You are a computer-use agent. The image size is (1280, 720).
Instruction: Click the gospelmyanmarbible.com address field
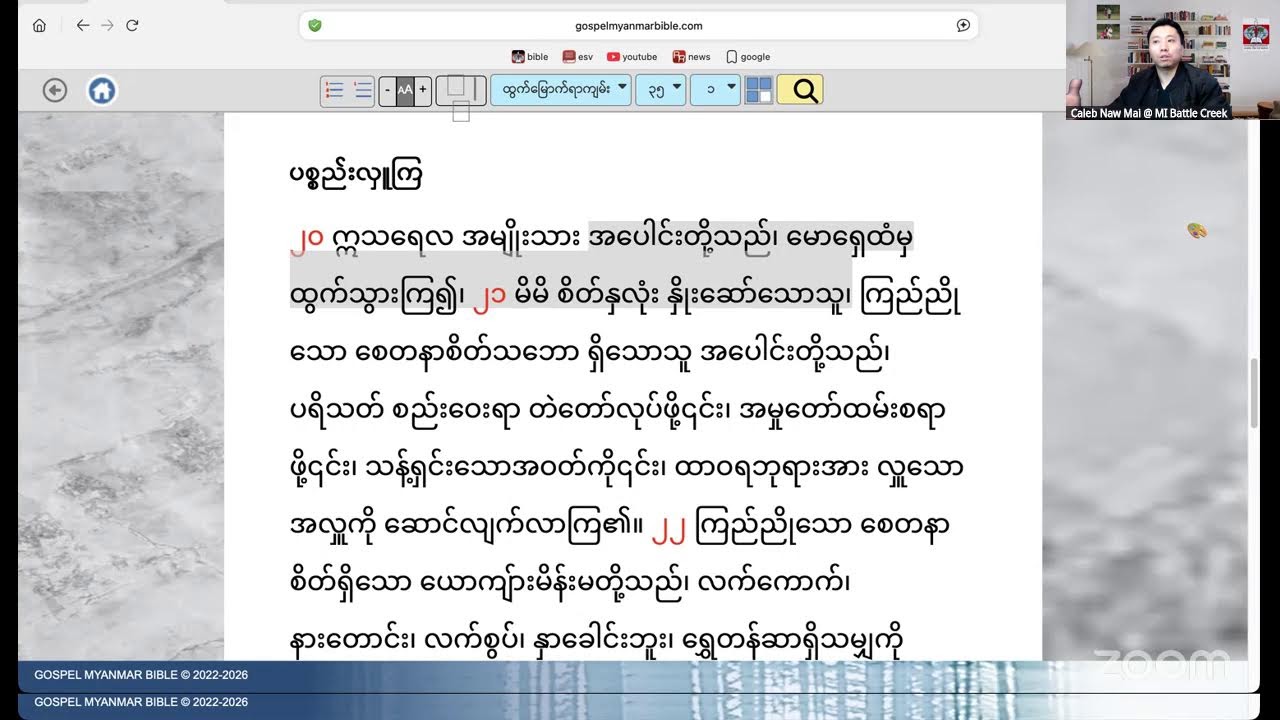point(639,25)
